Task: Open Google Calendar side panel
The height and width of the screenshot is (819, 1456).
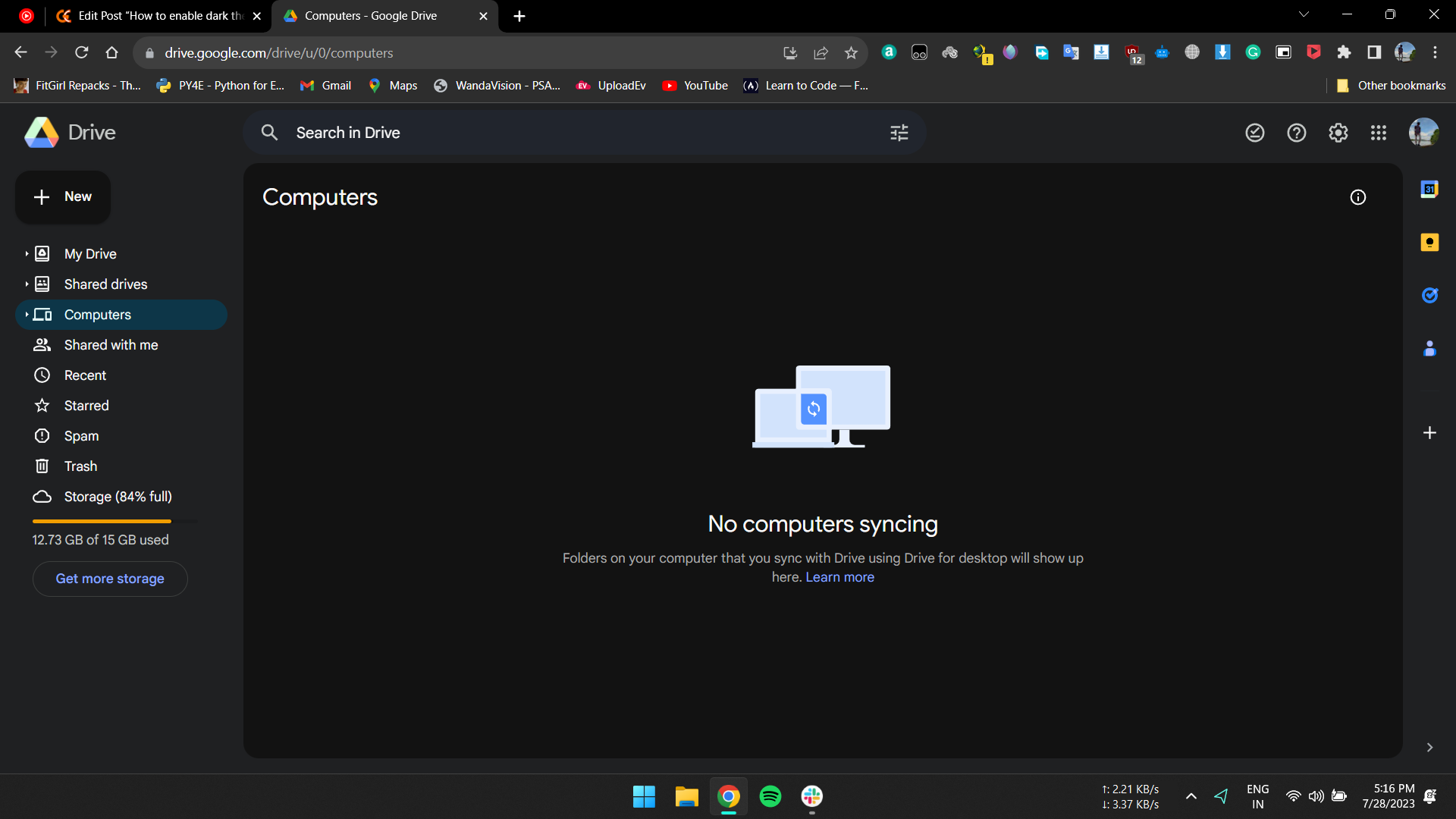Action: tap(1429, 189)
